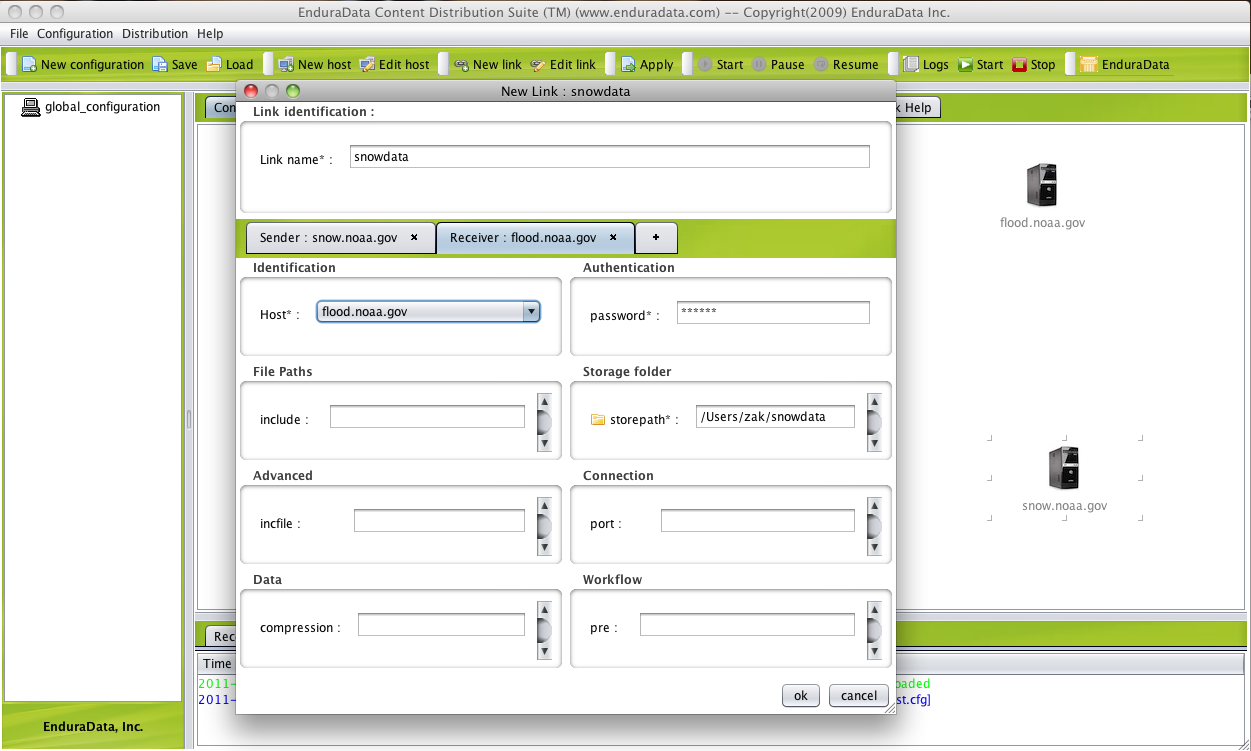The height and width of the screenshot is (751, 1251).
Task: Click the green Start button next to Logs
Action: [980, 64]
